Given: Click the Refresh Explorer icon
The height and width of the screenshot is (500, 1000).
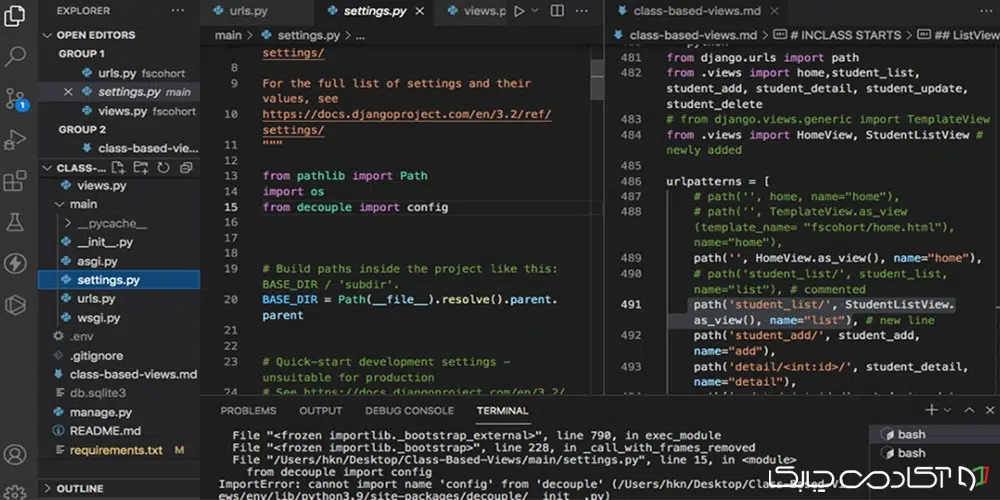Looking at the screenshot, I should (162, 168).
